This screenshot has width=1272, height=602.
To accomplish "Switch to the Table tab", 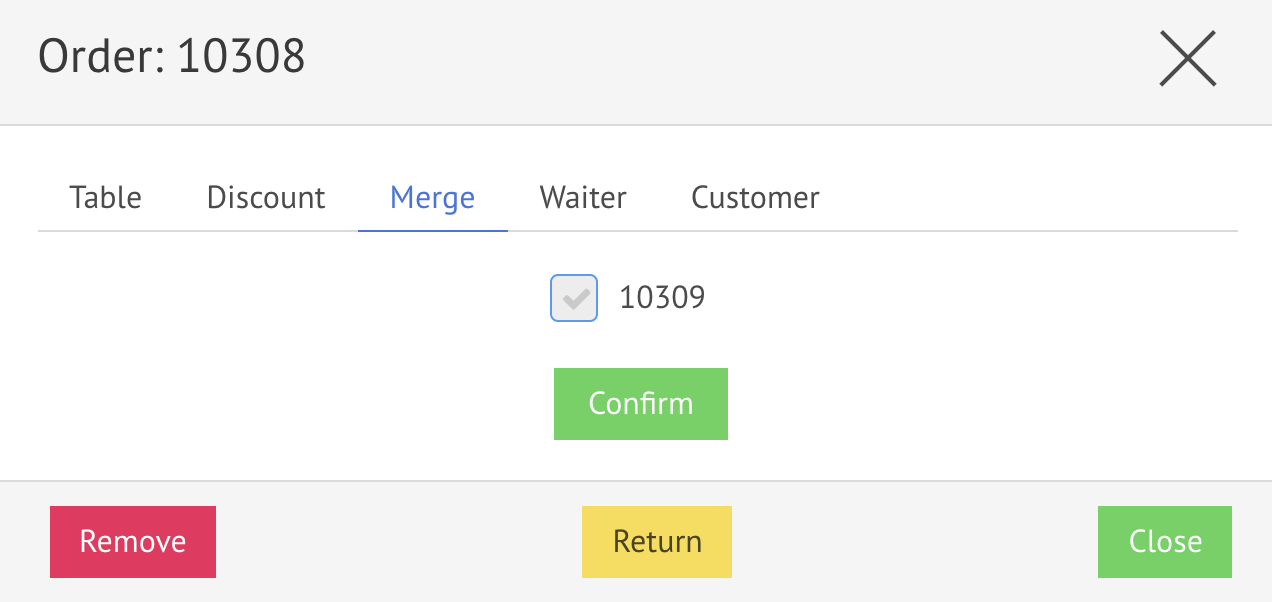I will [x=105, y=198].
